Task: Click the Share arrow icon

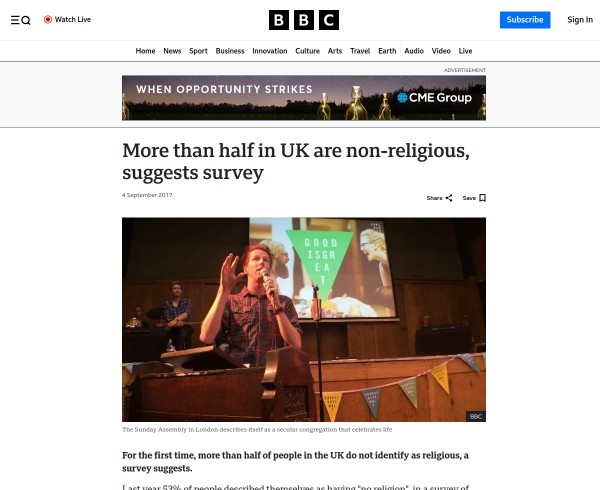Action: tap(449, 198)
